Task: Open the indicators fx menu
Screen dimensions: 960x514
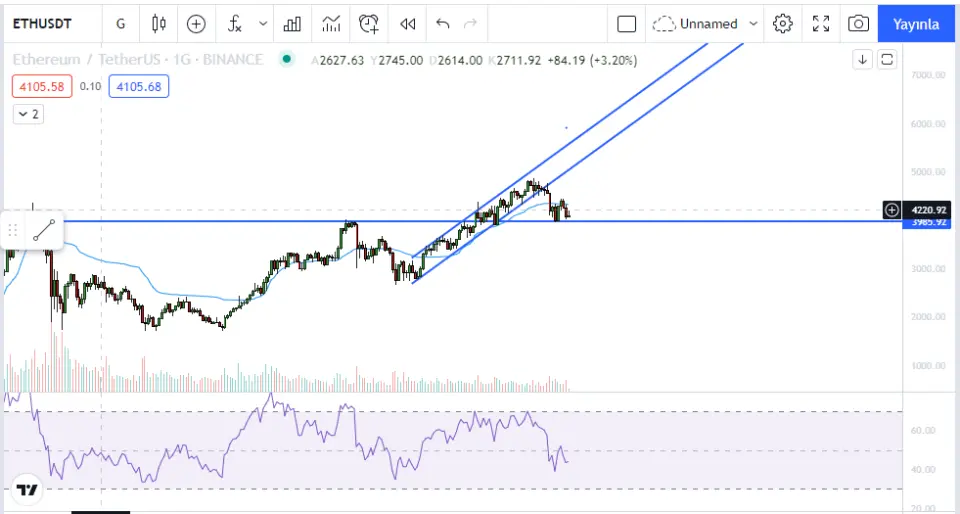Action: 234,23
